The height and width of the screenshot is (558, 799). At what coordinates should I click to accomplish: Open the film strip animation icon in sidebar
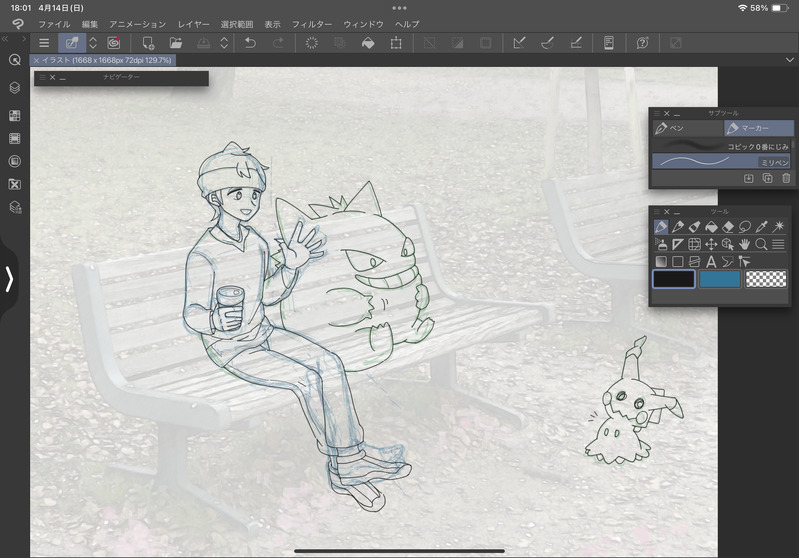pos(15,138)
